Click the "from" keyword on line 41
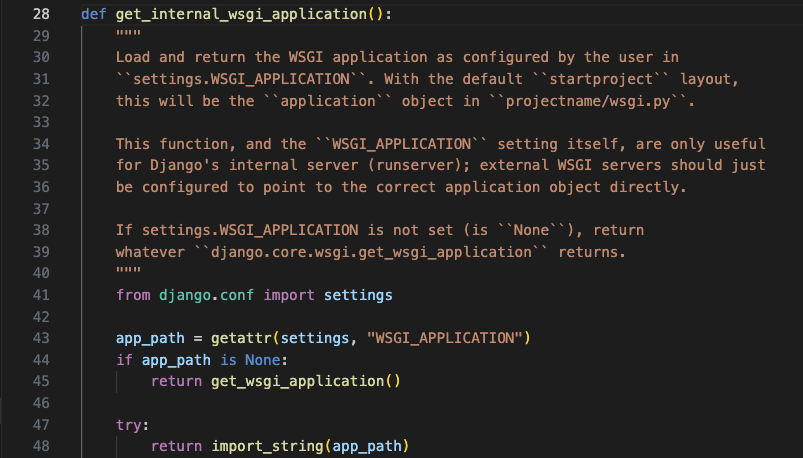 [133, 295]
